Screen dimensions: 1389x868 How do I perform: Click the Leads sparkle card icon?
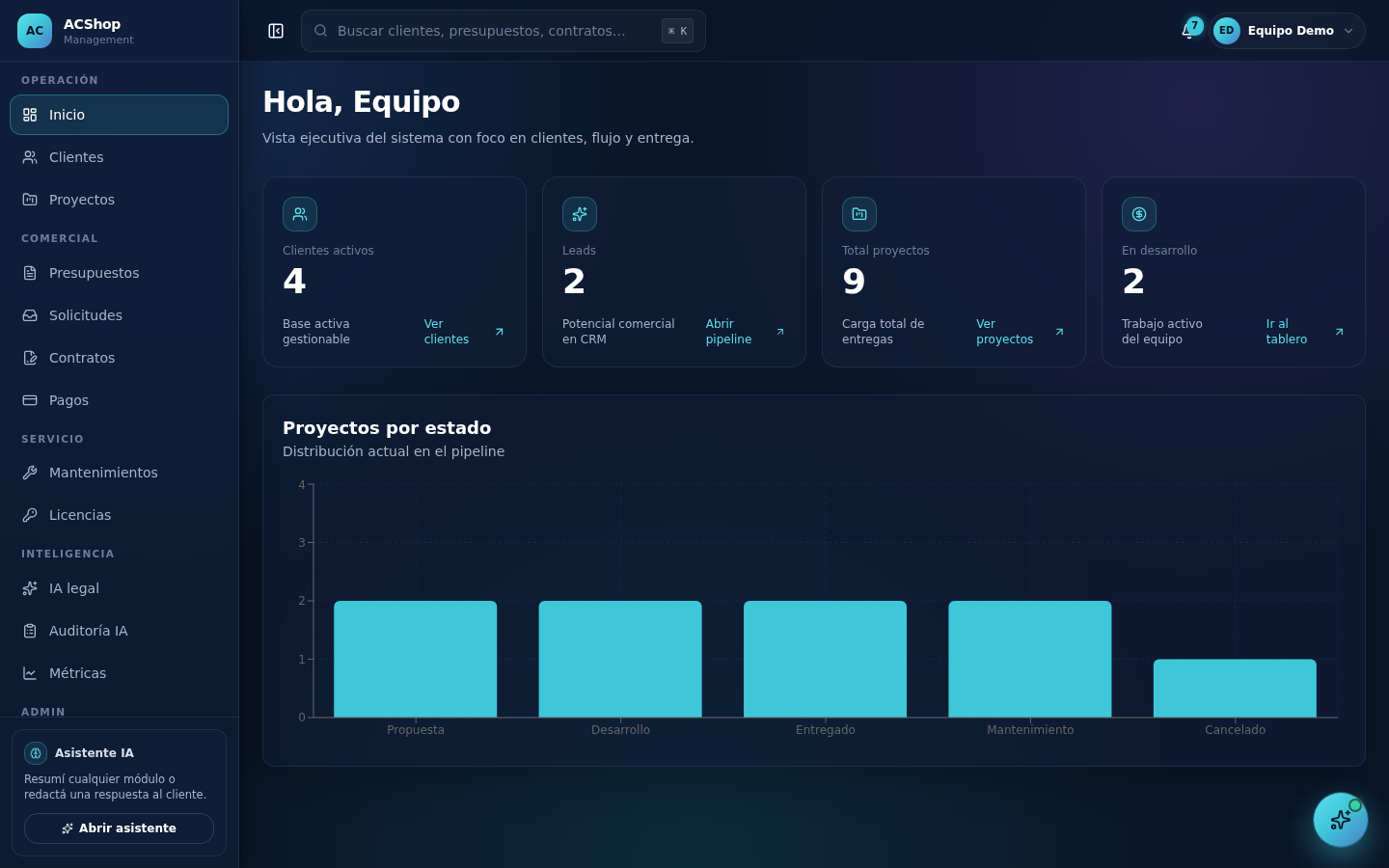click(x=580, y=214)
